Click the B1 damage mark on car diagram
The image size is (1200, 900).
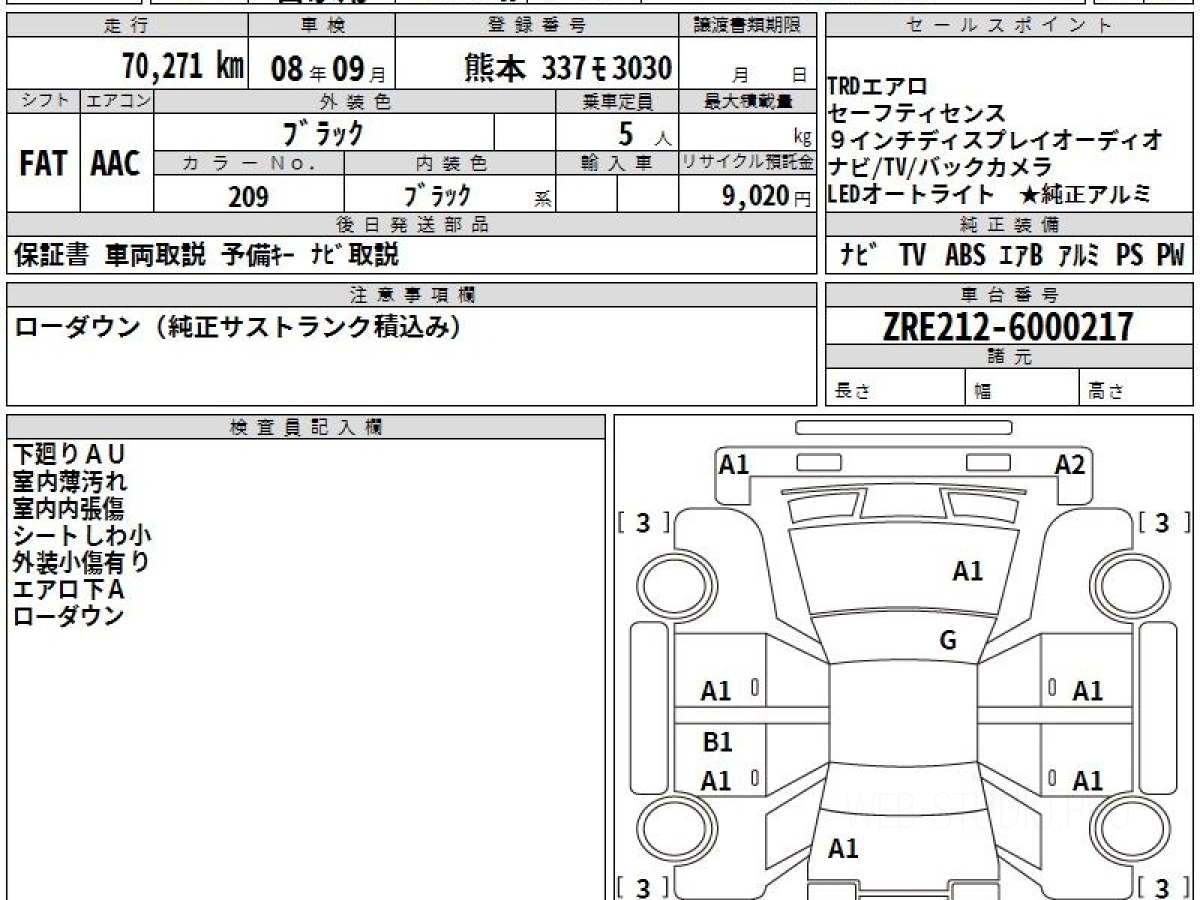click(717, 742)
